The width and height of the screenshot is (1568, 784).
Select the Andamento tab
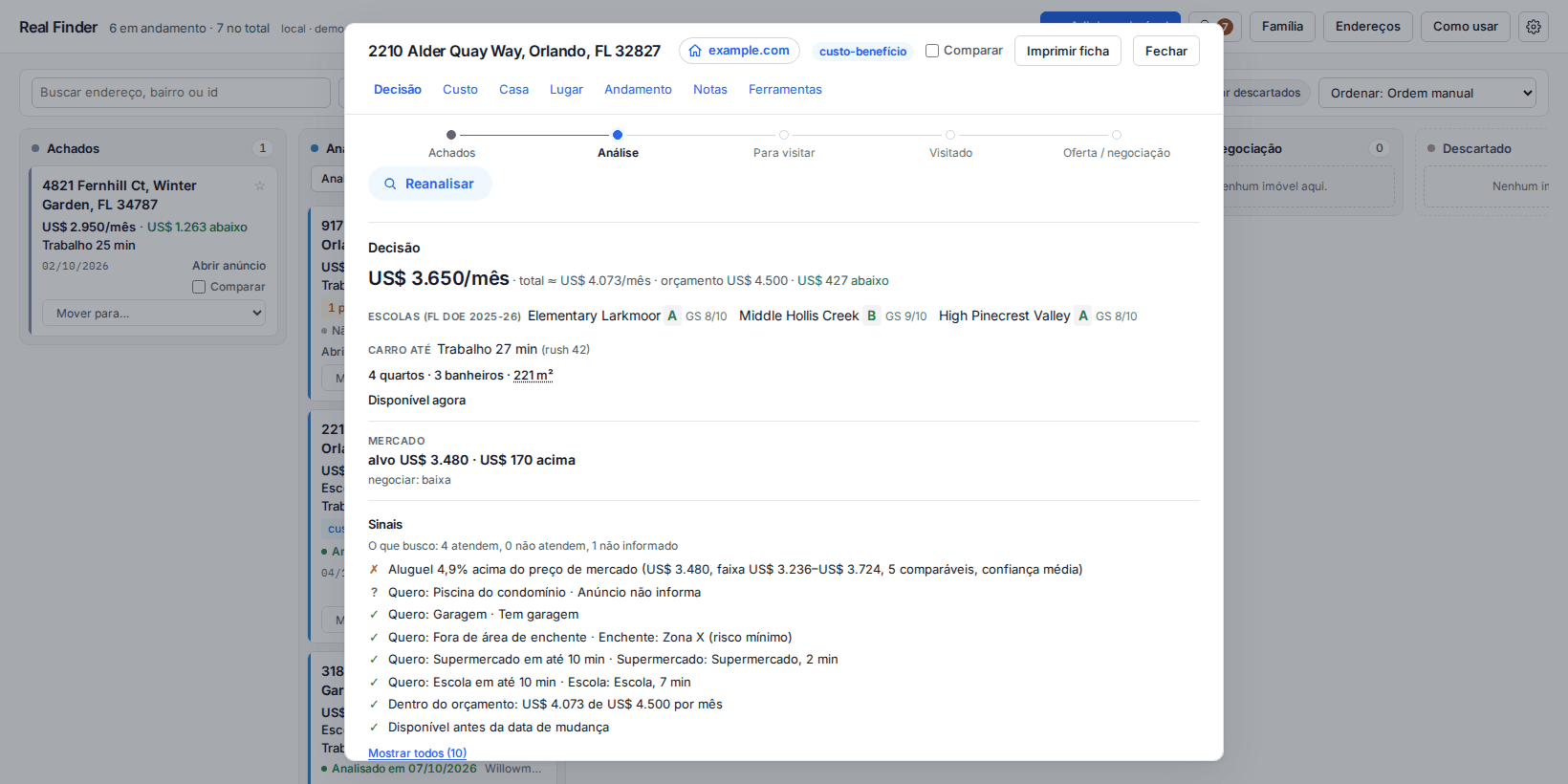(638, 89)
